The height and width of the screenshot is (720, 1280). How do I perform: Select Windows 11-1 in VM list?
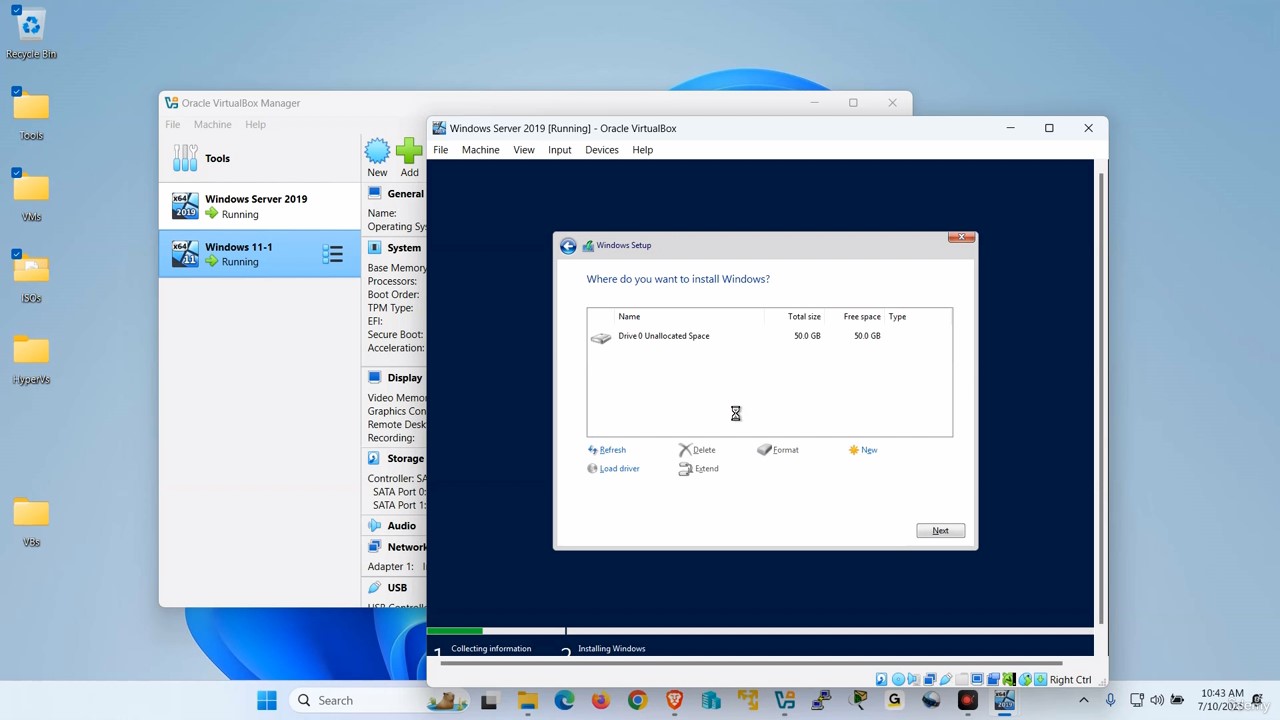pos(259,254)
